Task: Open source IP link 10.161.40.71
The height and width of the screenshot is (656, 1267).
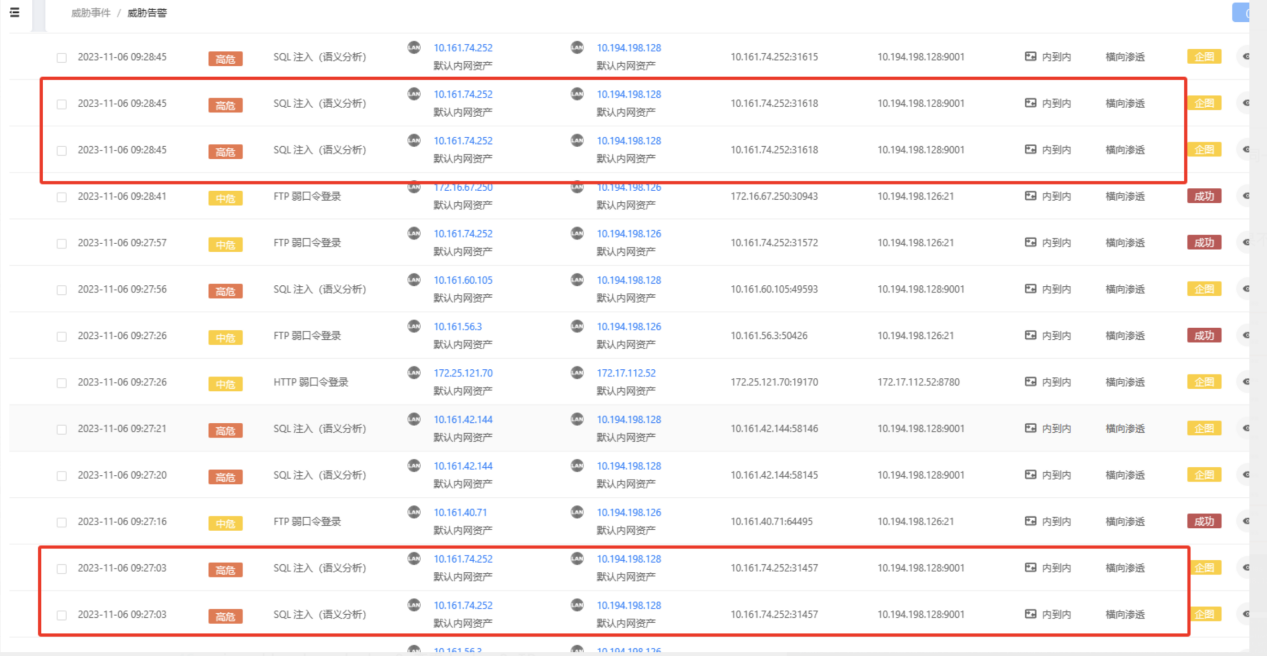Action: [460, 512]
